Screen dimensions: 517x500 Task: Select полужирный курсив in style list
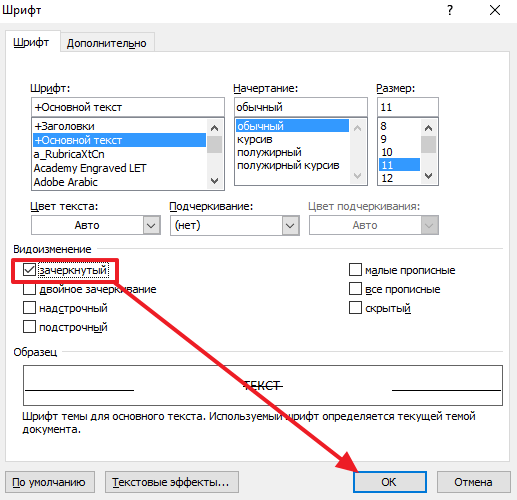tap(288, 165)
